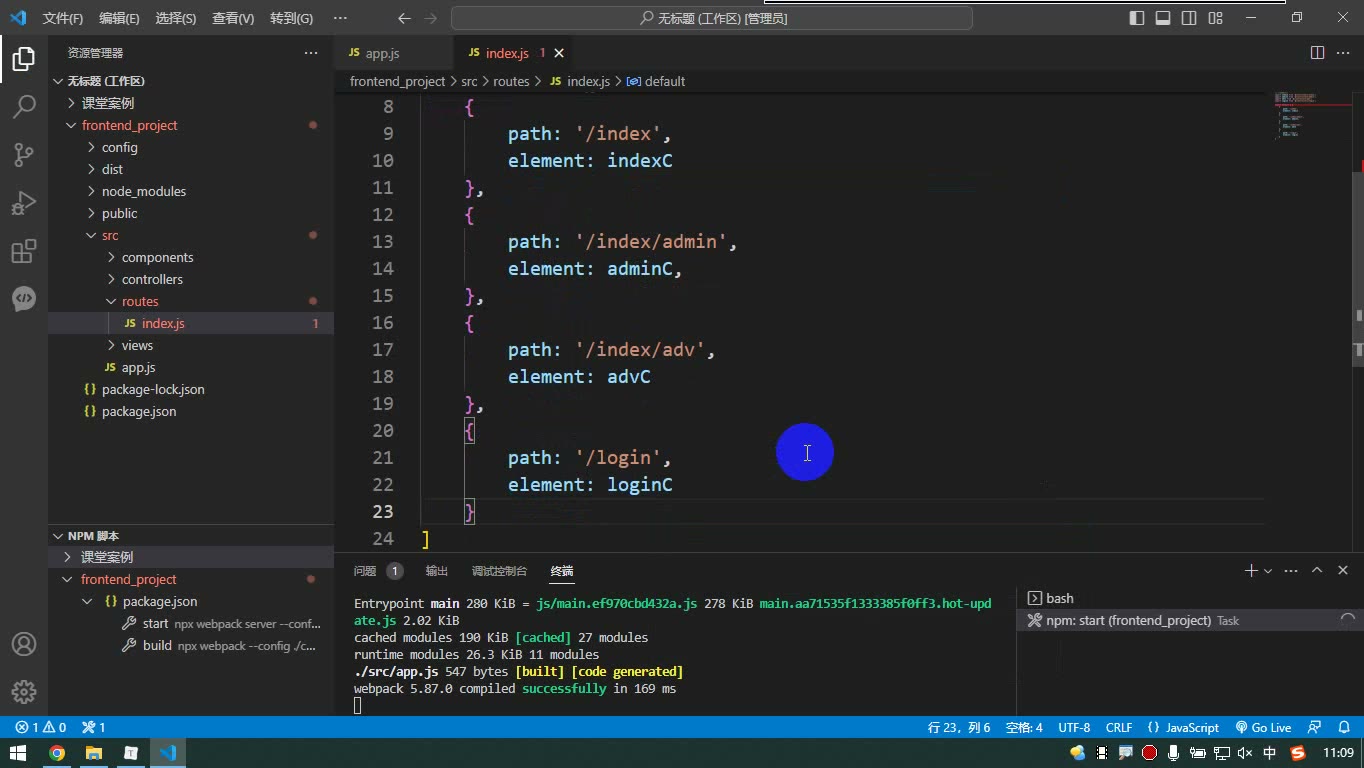Open the Search view in activity bar
This screenshot has width=1364, height=768.
pos(24,106)
